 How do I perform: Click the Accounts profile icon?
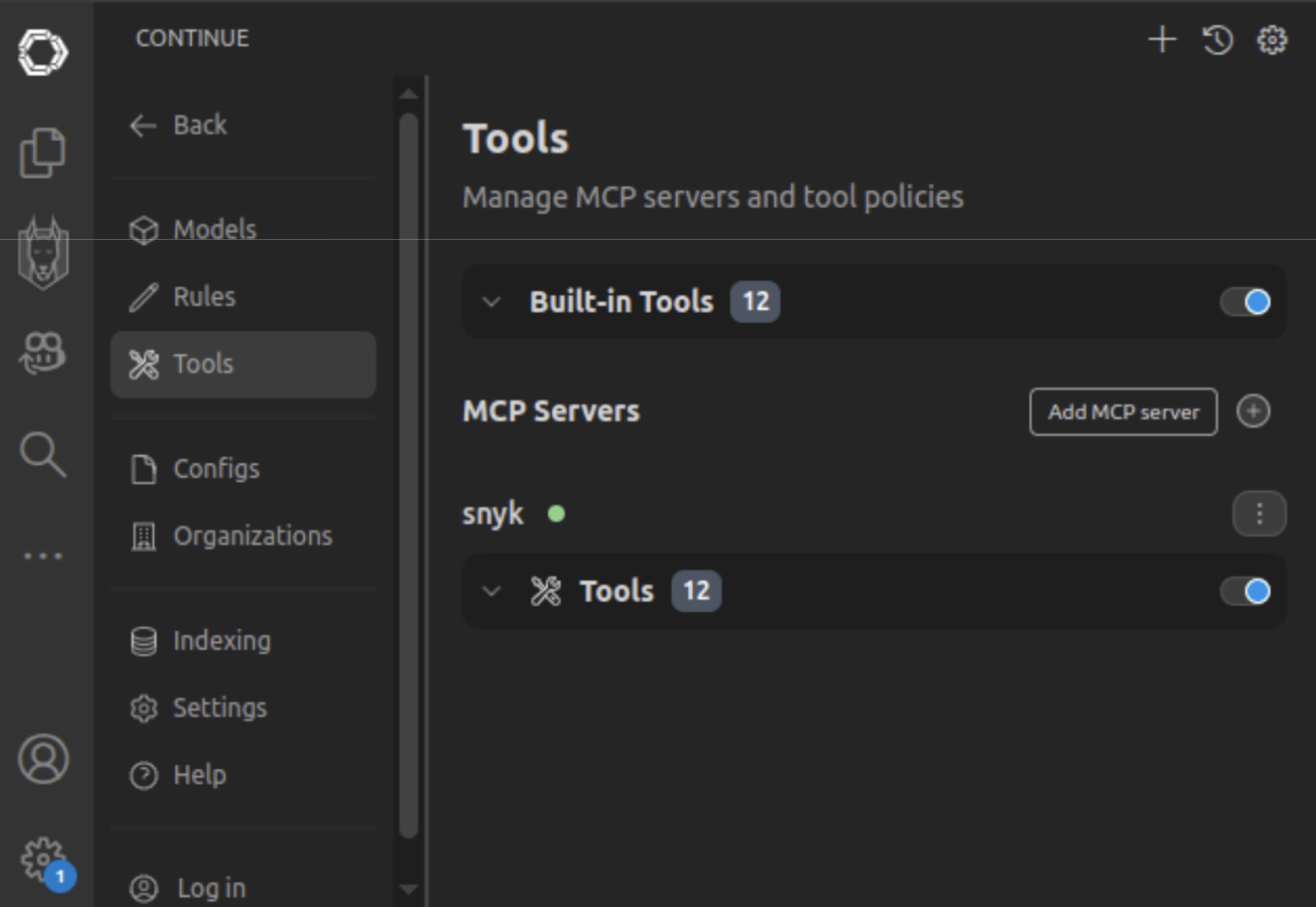(x=43, y=759)
